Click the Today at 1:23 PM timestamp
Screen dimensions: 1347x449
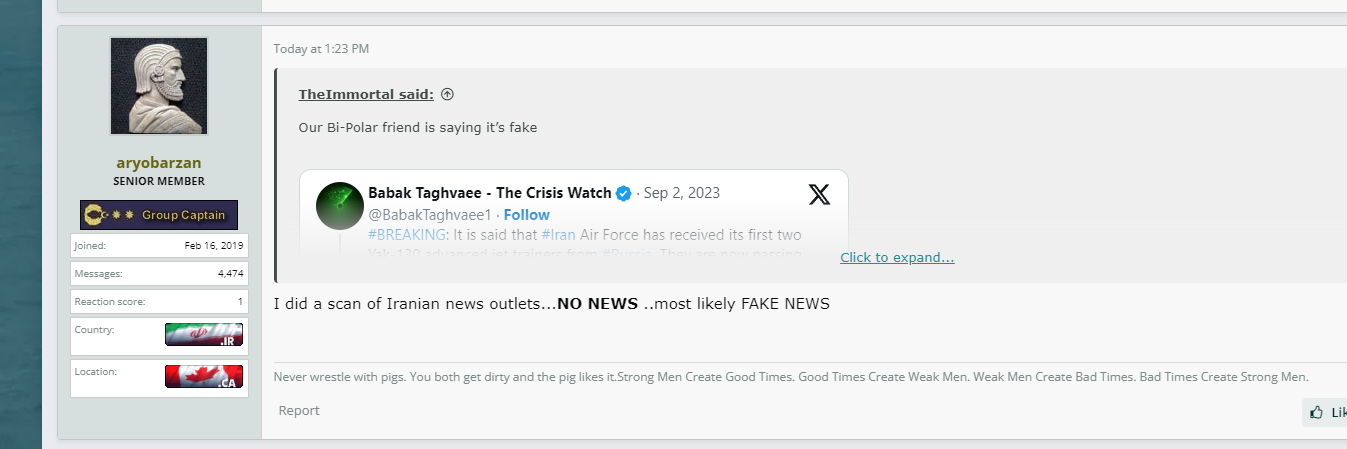point(321,48)
